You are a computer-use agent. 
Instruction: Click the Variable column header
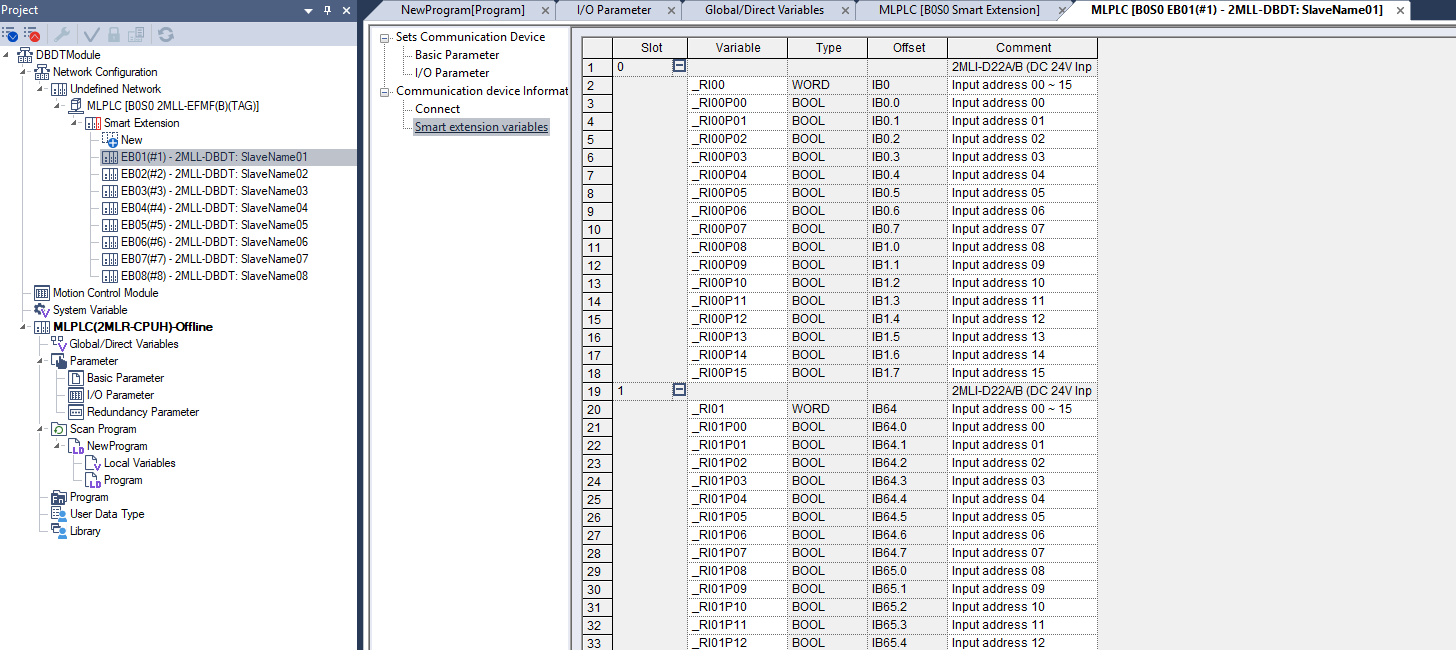(738, 48)
